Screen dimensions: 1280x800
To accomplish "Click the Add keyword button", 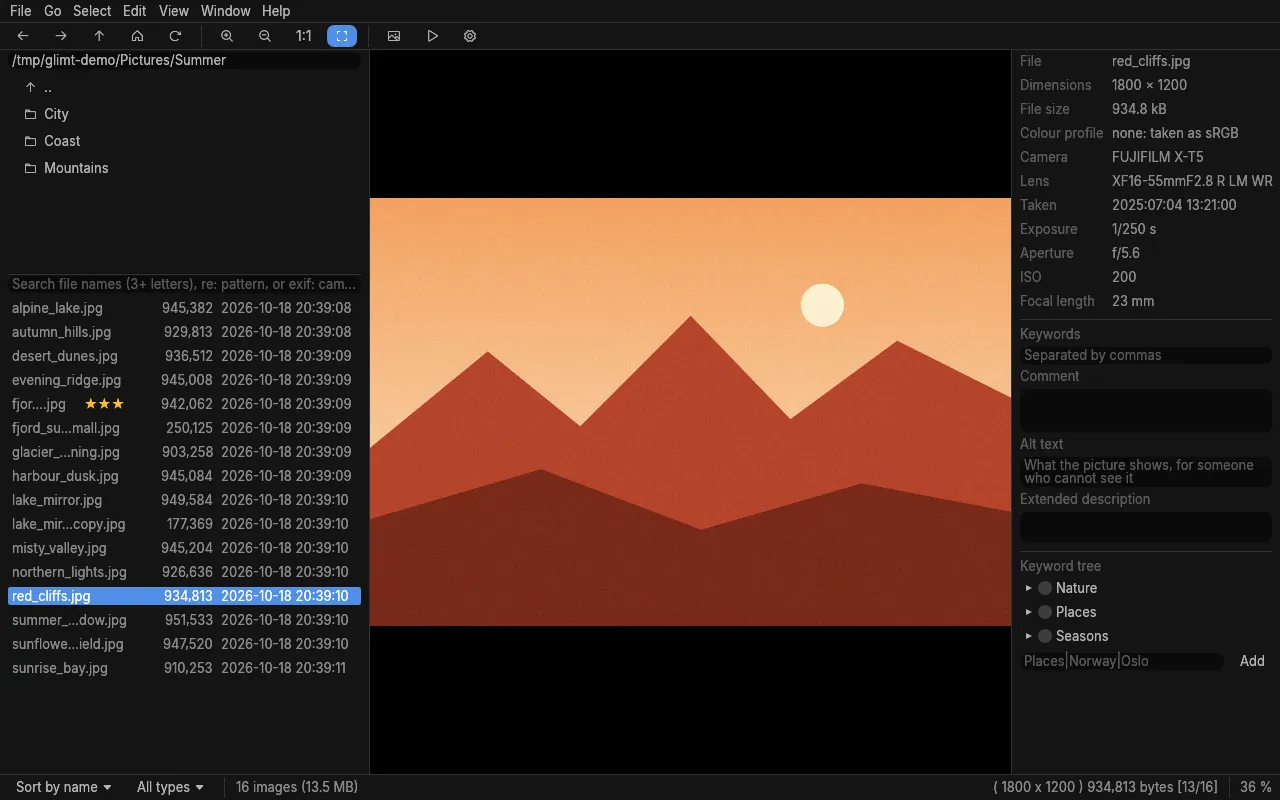I will tap(1252, 661).
